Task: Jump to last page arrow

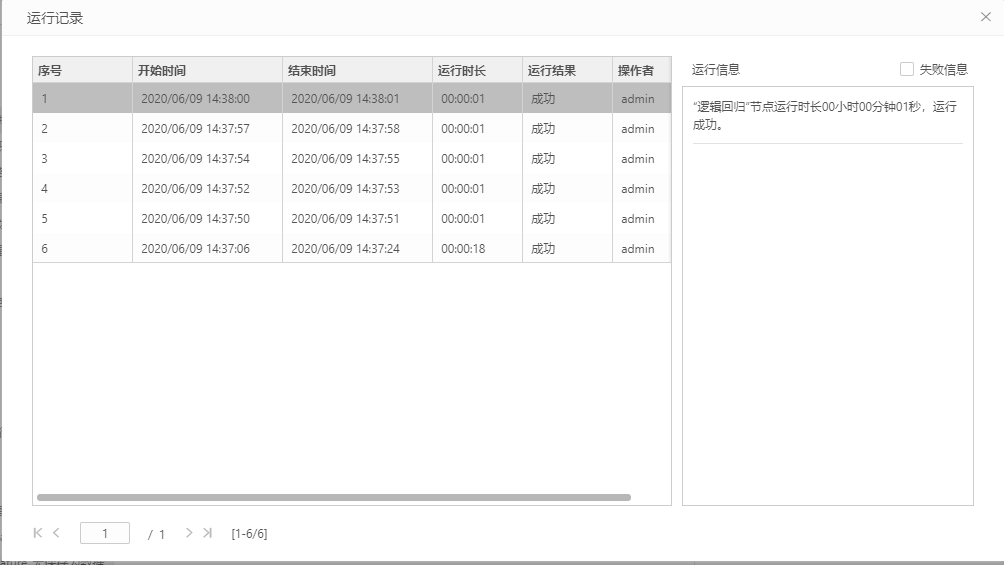Action: pyautogui.click(x=207, y=533)
